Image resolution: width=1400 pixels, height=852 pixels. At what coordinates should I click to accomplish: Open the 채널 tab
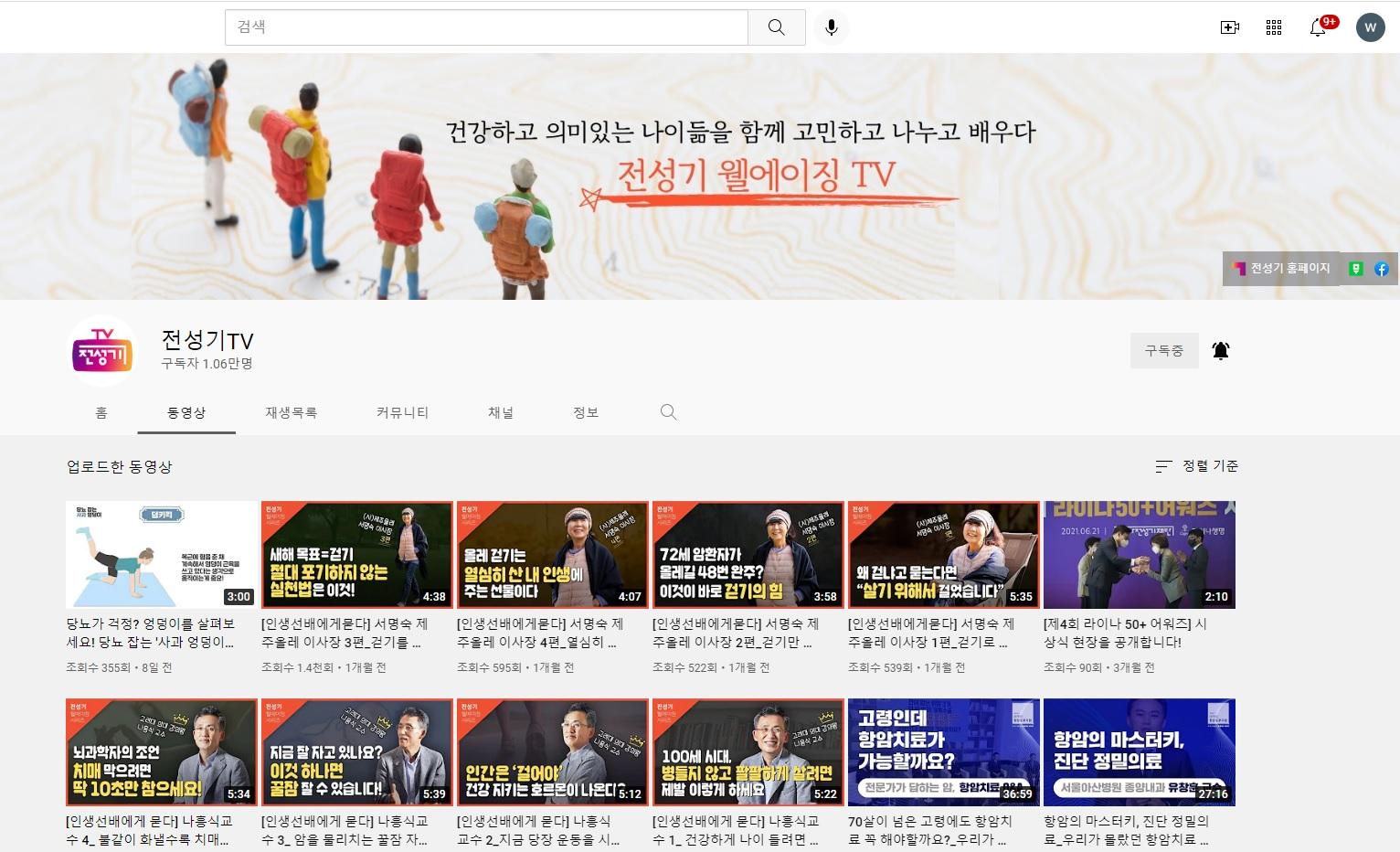(x=501, y=412)
